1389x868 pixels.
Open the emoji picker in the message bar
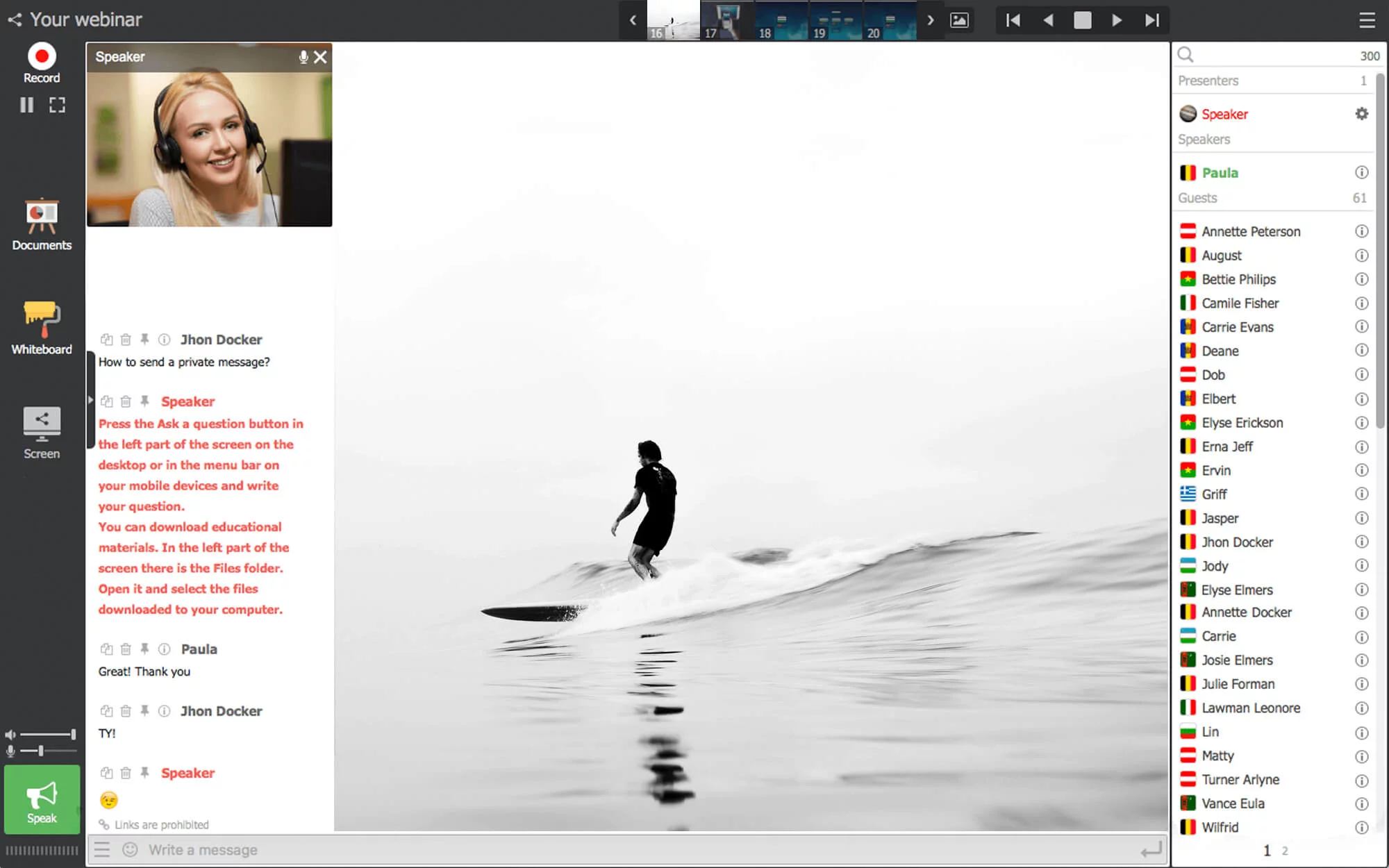pos(131,849)
